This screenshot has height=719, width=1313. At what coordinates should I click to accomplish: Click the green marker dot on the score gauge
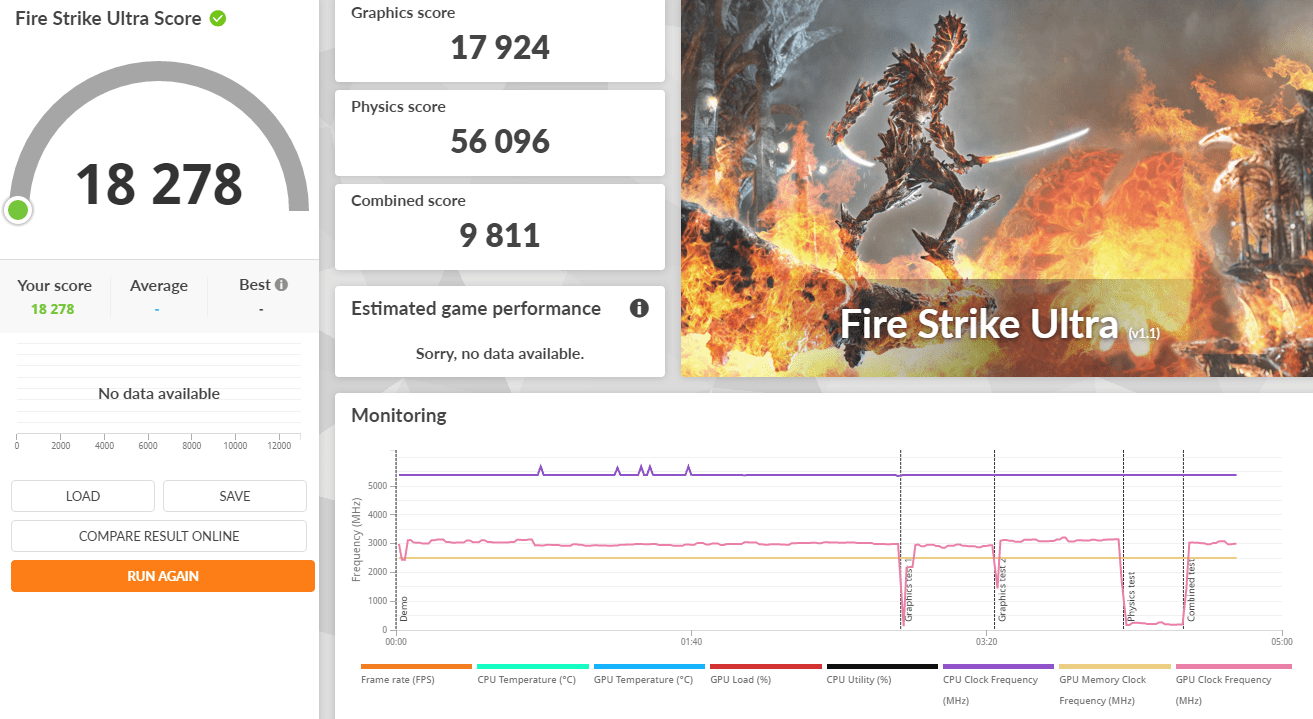point(18,210)
